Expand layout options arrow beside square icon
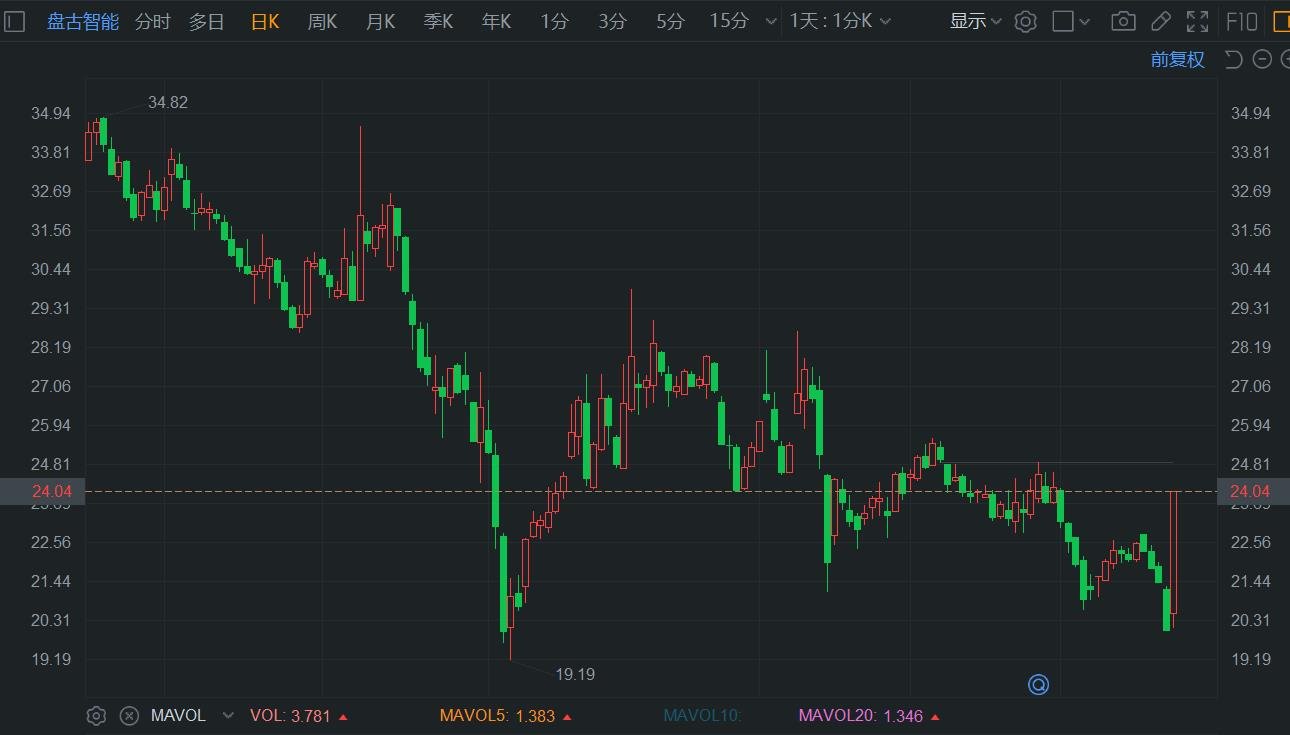This screenshot has height=735, width=1290. 1086,21
